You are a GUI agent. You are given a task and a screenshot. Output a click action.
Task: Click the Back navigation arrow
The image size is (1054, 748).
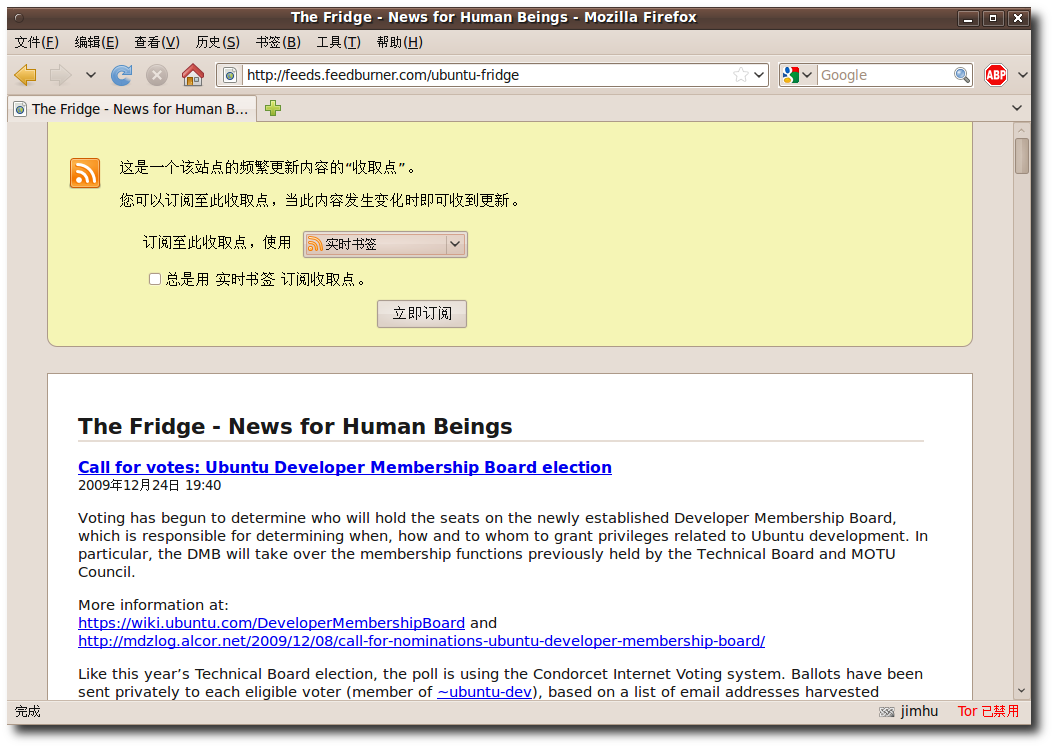pos(26,75)
